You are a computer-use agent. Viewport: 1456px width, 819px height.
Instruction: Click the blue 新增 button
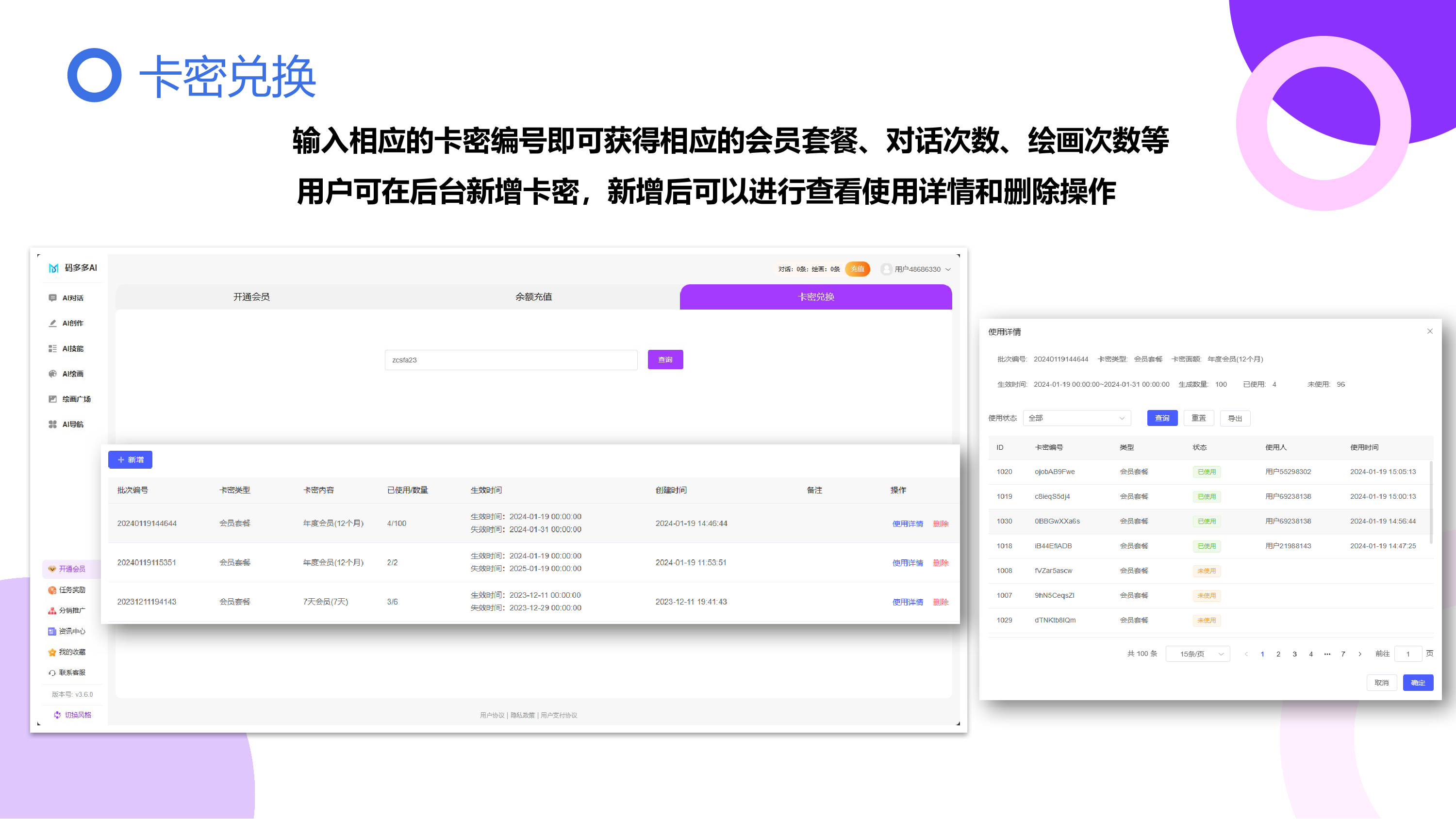coord(130,460)
